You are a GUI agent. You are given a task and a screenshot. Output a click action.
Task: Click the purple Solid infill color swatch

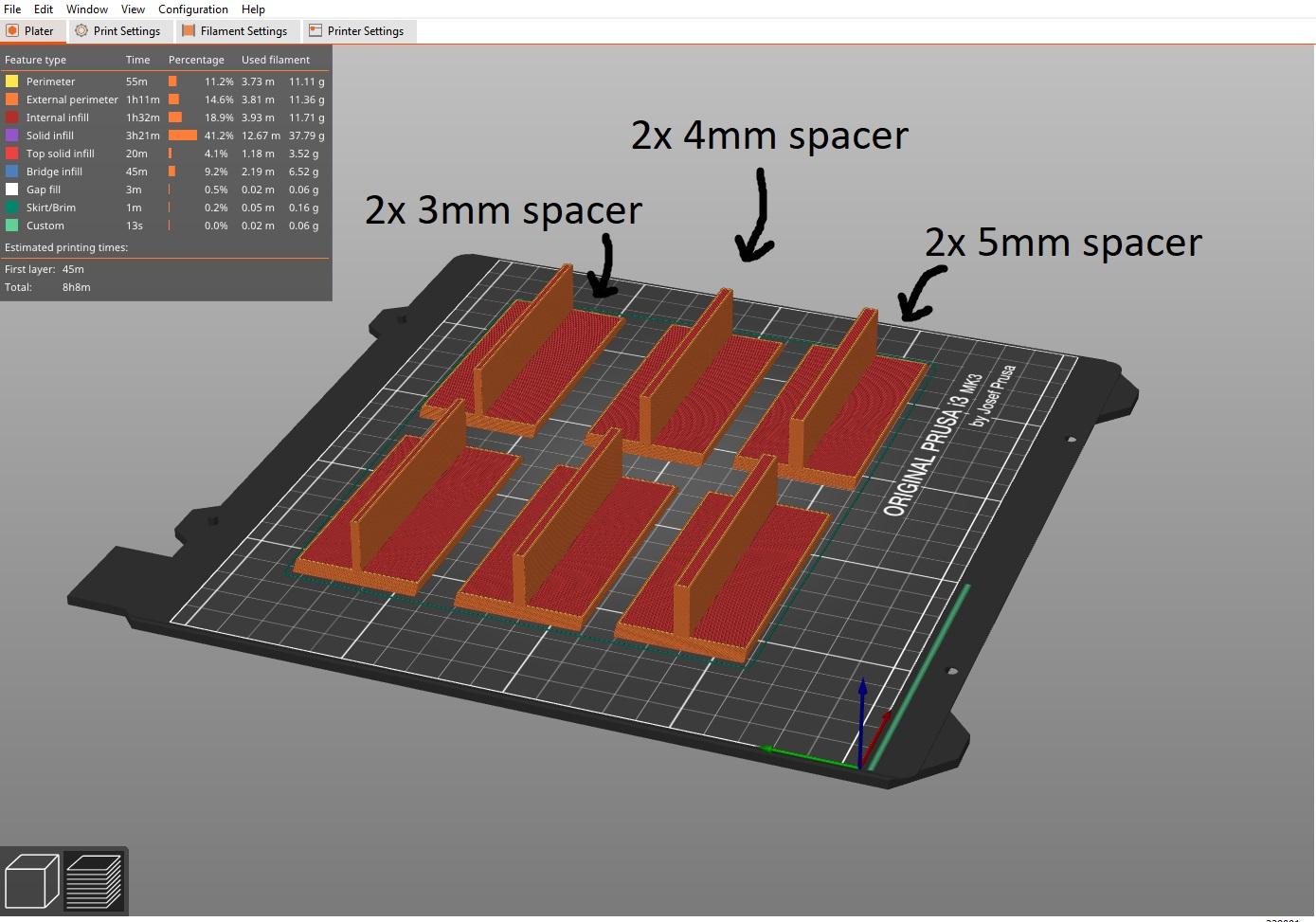[x=12, y=136]
